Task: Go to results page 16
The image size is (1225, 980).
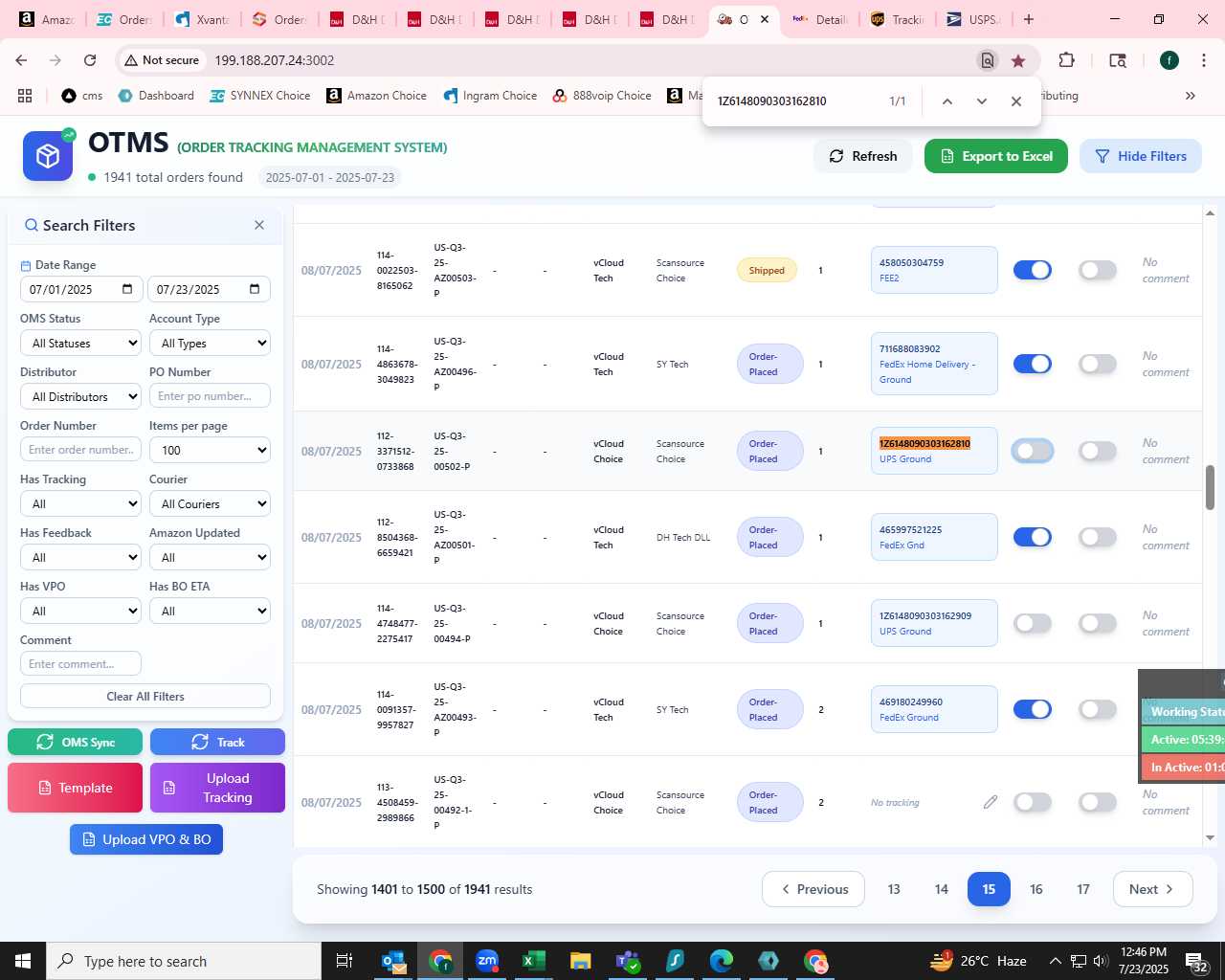Action: 1036,889
